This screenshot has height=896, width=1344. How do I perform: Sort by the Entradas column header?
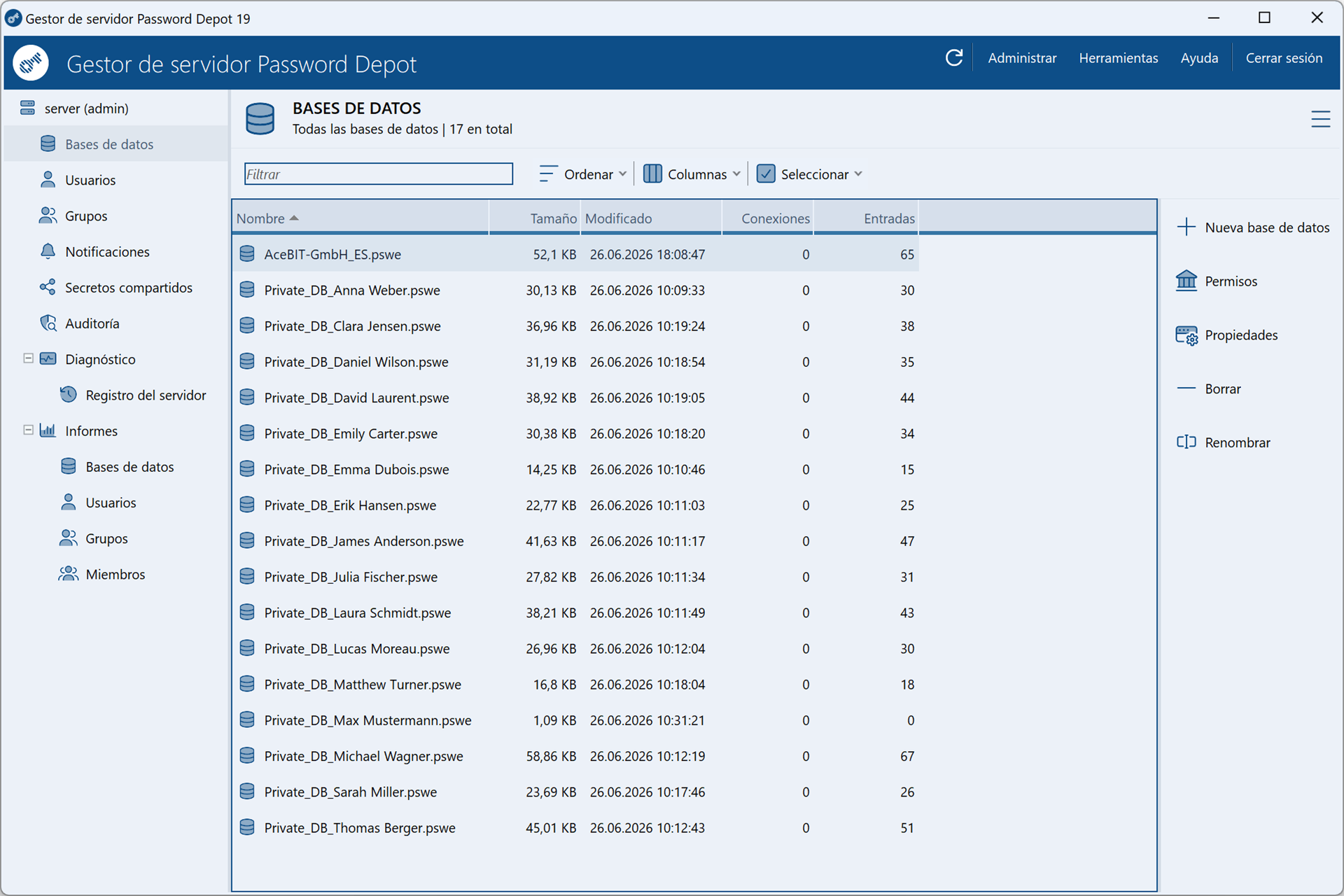pos(866,218)
